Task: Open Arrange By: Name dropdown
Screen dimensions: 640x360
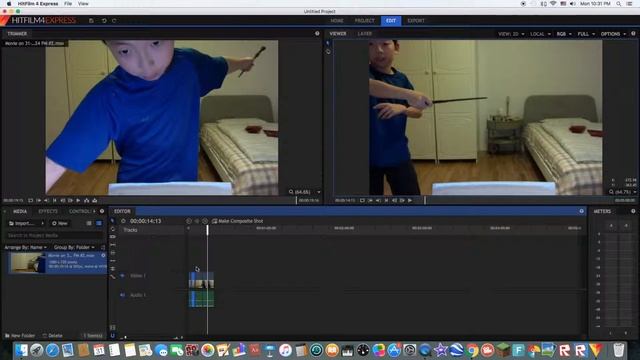Action: pos(25,247)
